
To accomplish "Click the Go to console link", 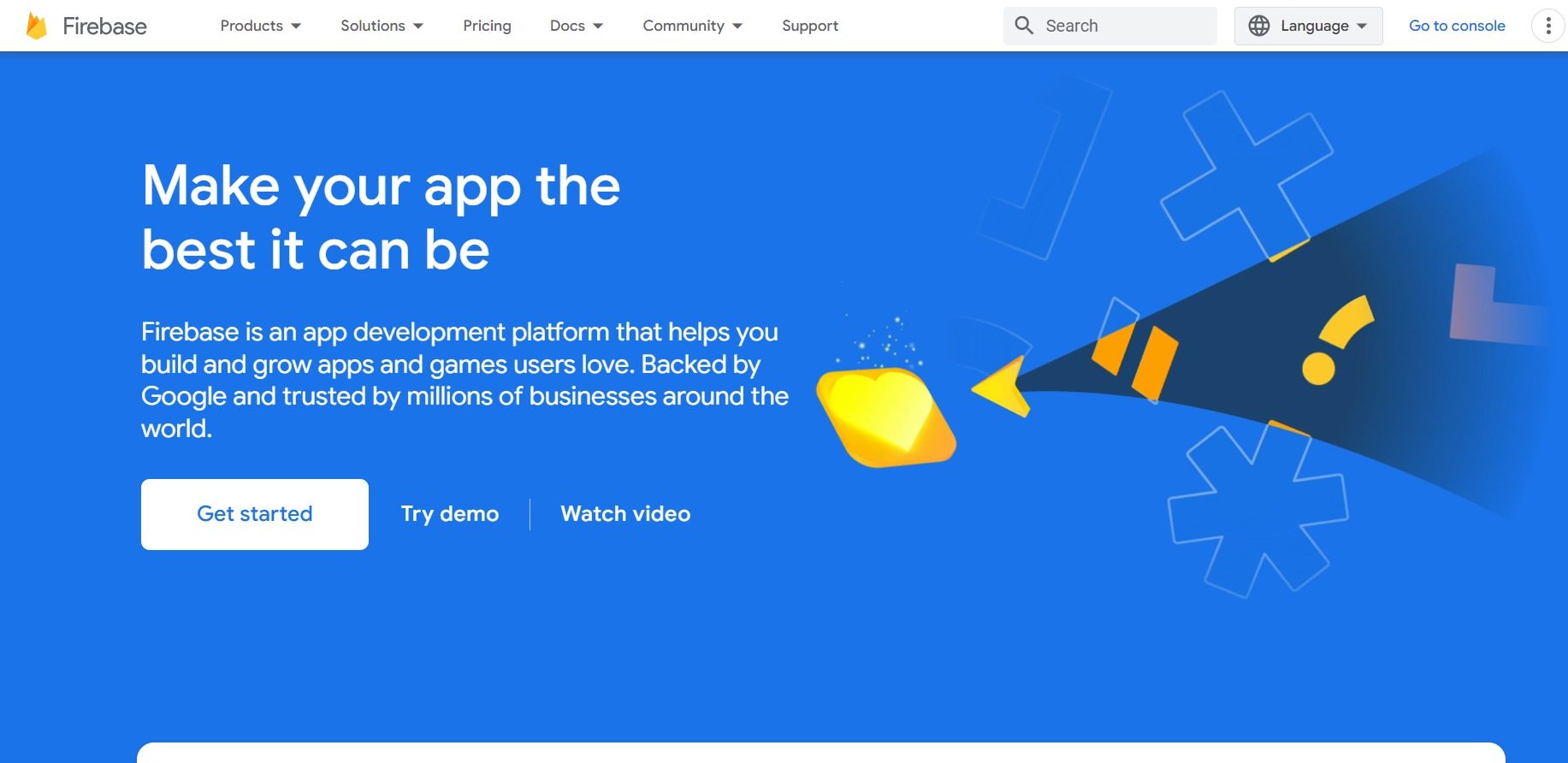I will pos(1457,26).
